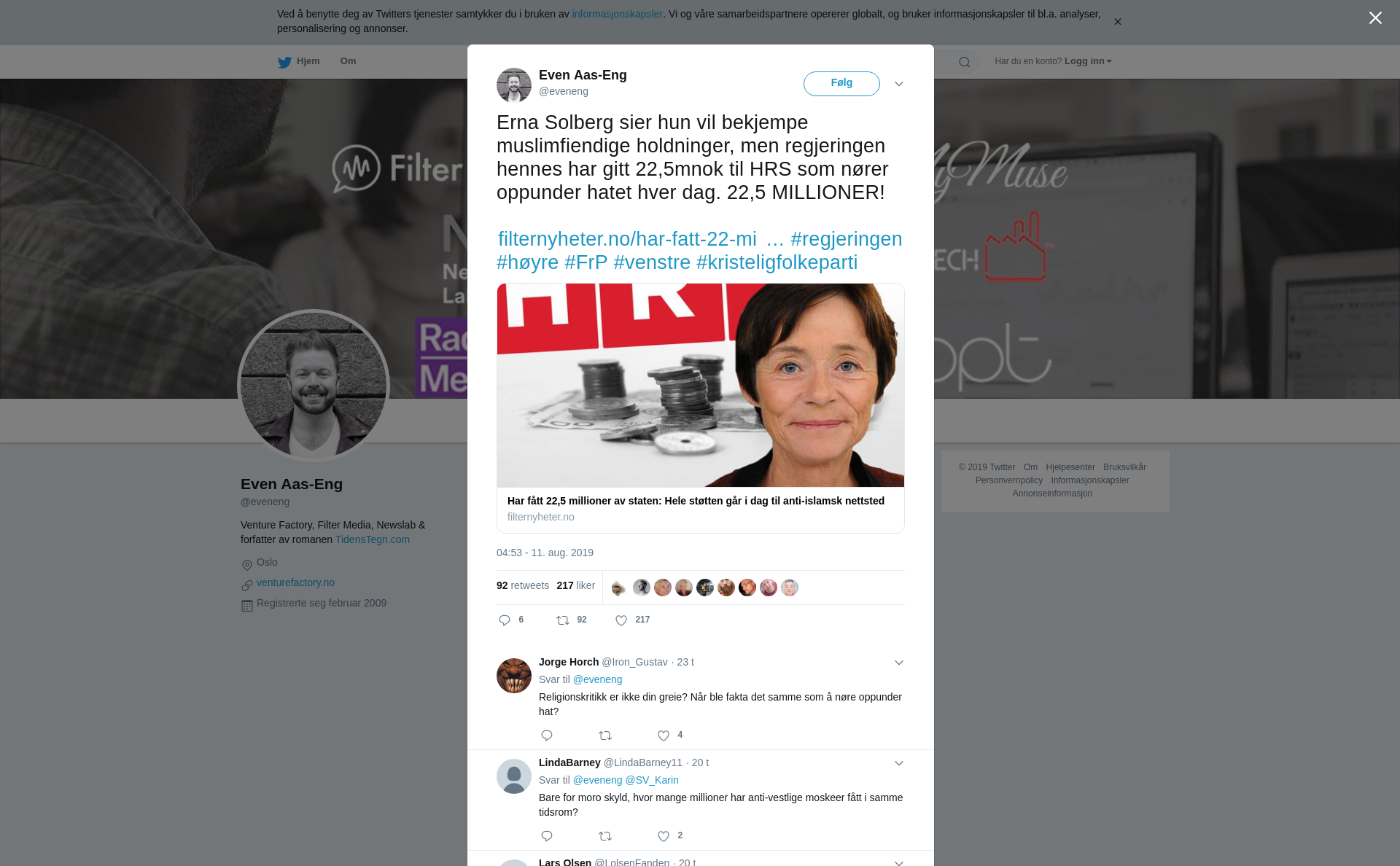1400x866 pixels.
Task: View the 217 liker list
Action: coord(575,586)
